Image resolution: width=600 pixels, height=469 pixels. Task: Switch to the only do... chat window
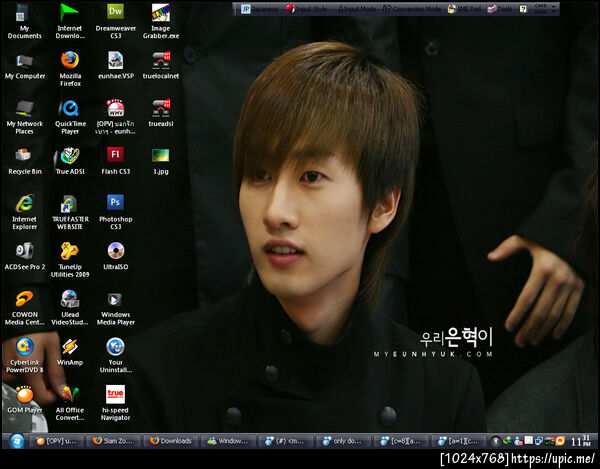point(343,441)
